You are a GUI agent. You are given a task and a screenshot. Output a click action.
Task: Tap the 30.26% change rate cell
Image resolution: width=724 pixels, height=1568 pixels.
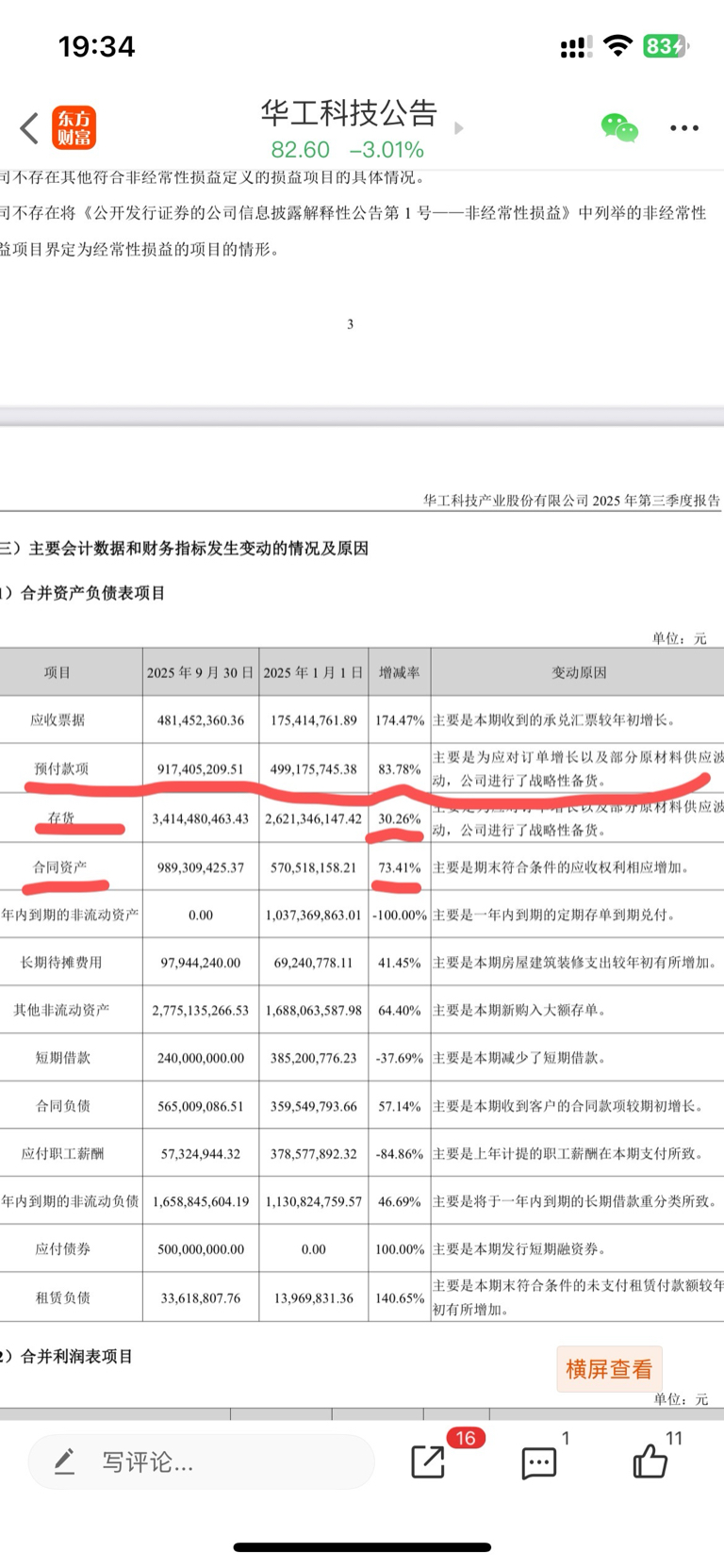(x=400, y=818)
